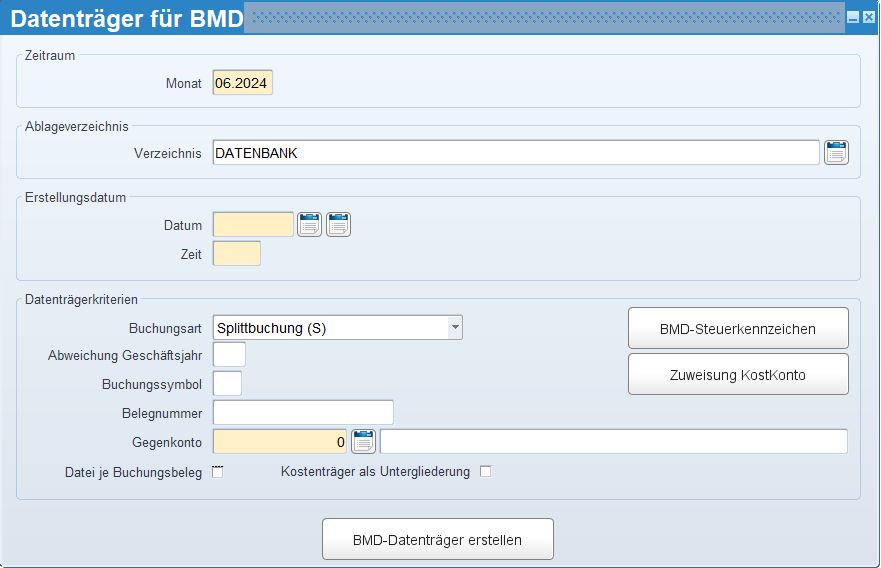This screenshot has height=568, width=881.
Task: Focus the Belegnummer text field
Action: click(303, 412)
